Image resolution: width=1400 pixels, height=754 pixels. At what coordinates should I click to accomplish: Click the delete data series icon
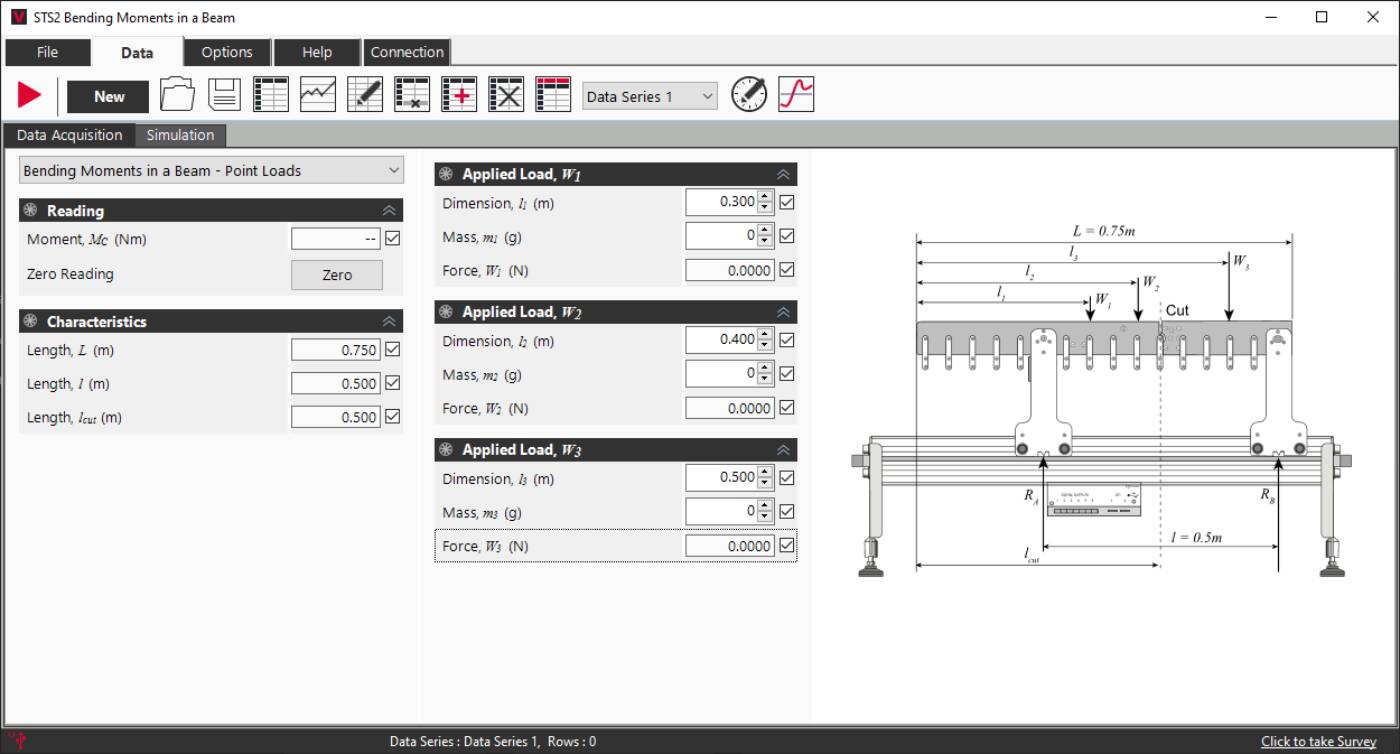tap(506, 93)
